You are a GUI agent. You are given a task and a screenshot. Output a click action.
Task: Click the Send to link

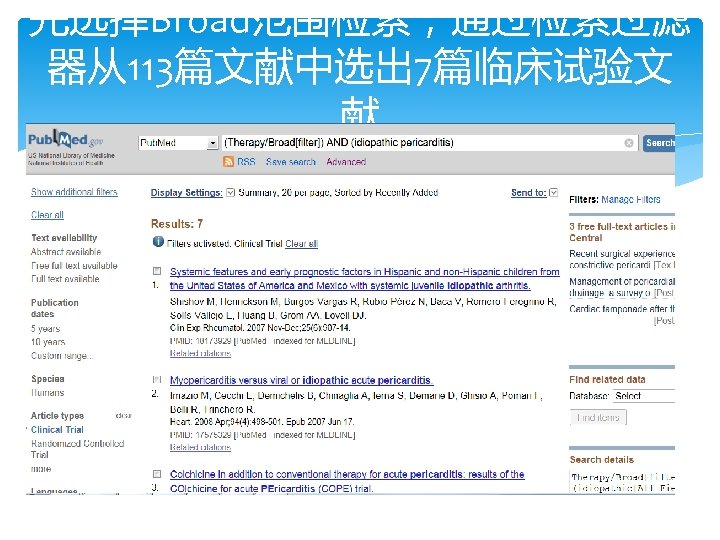(529, 193)
